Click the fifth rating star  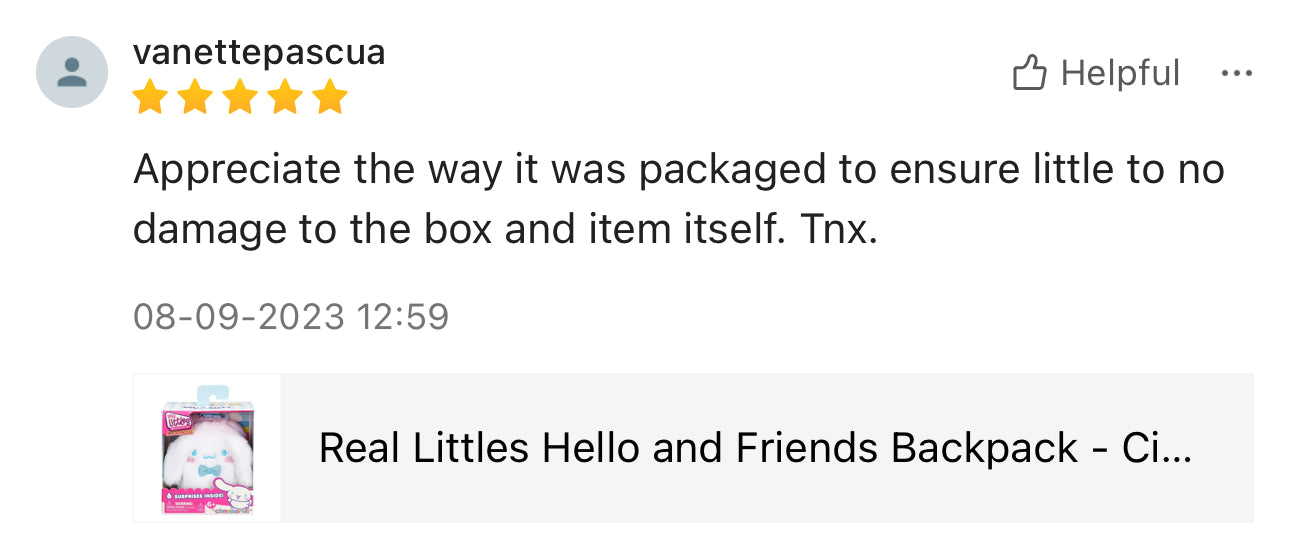[x=329, y=98]
